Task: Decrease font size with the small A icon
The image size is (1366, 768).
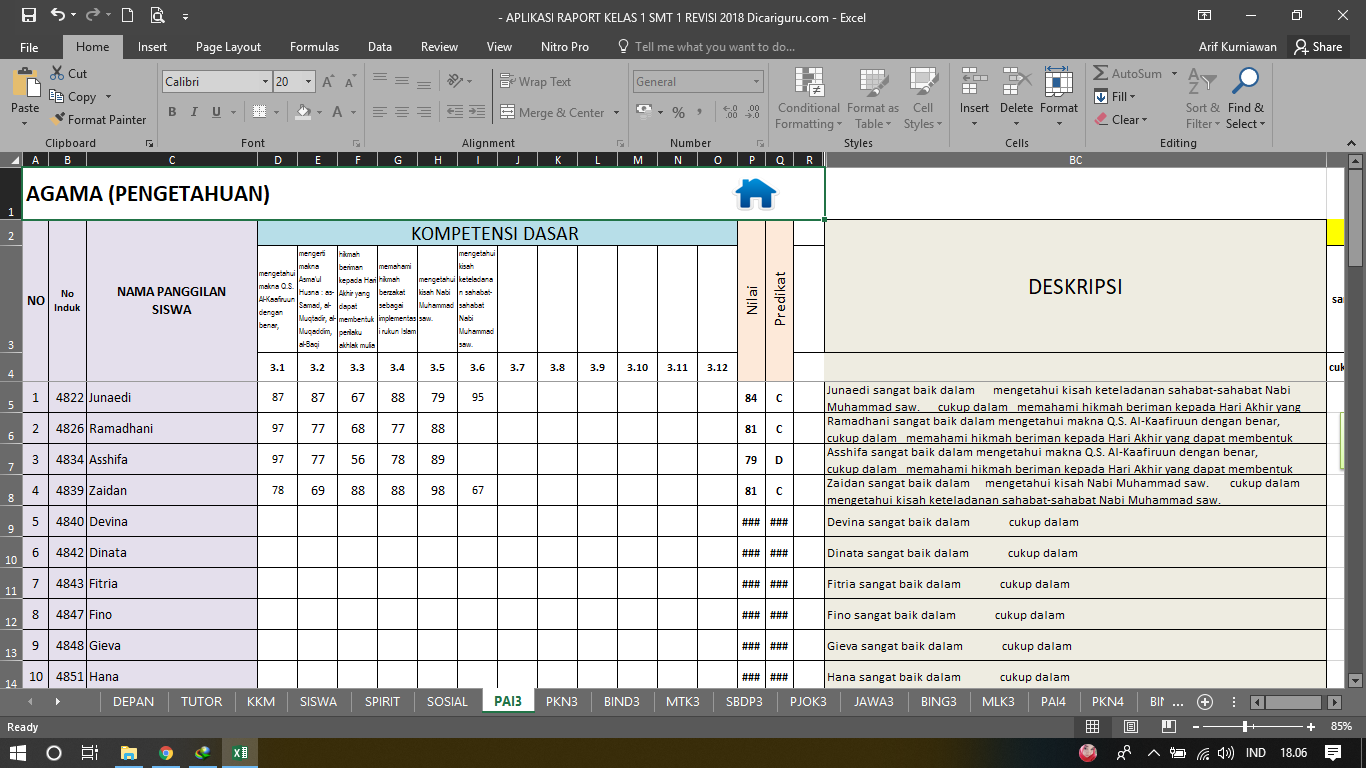Action: pyautogui.click(x=349, y=82)
